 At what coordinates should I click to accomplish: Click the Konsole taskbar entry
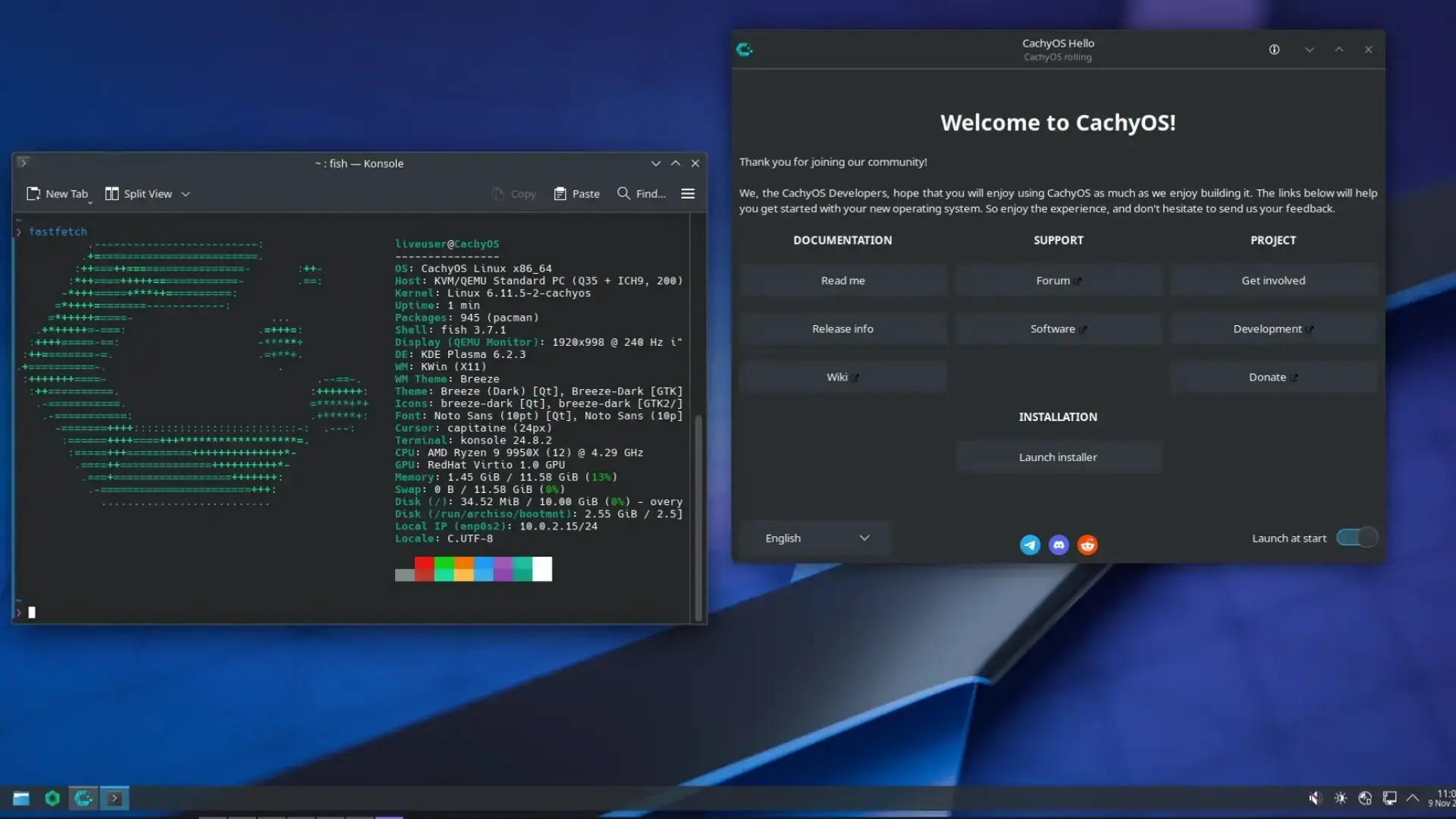(x=115, y=798)
